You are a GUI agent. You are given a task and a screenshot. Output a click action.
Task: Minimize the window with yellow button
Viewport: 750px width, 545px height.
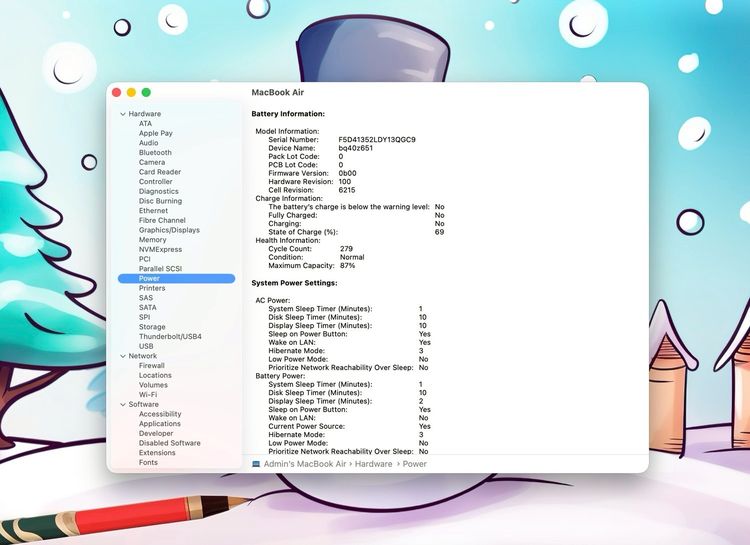[x=131, y=92]
